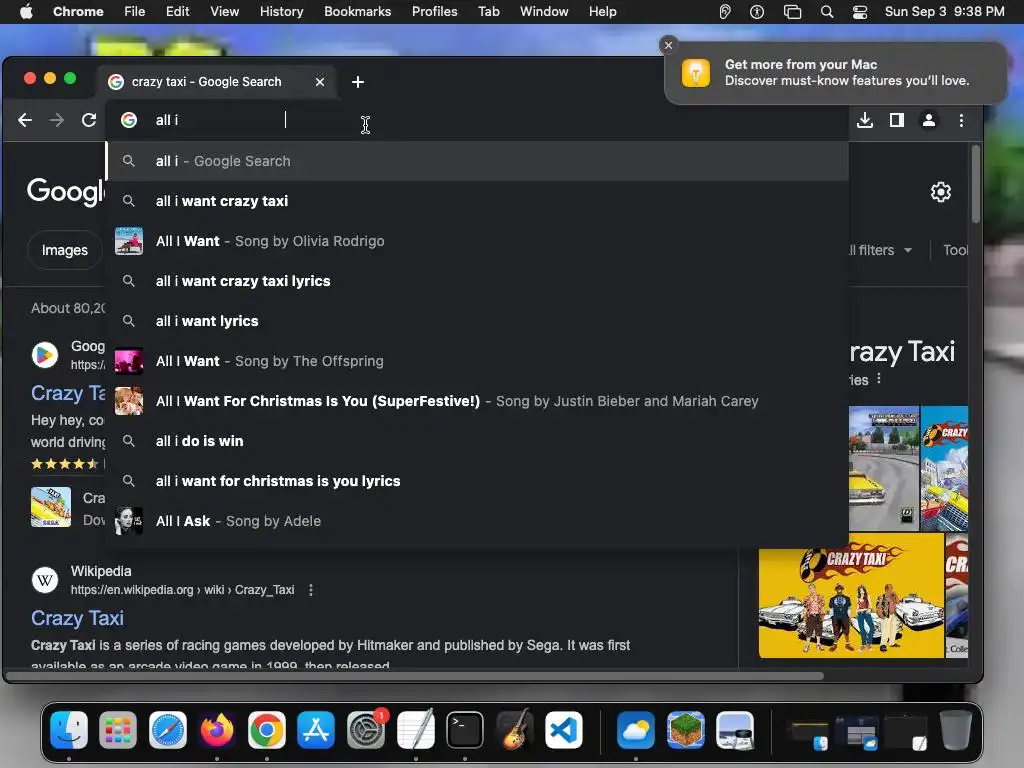1024x768 pixels.
Task: Click the Chrome icon in the Dock
Action: click(266, 729)
